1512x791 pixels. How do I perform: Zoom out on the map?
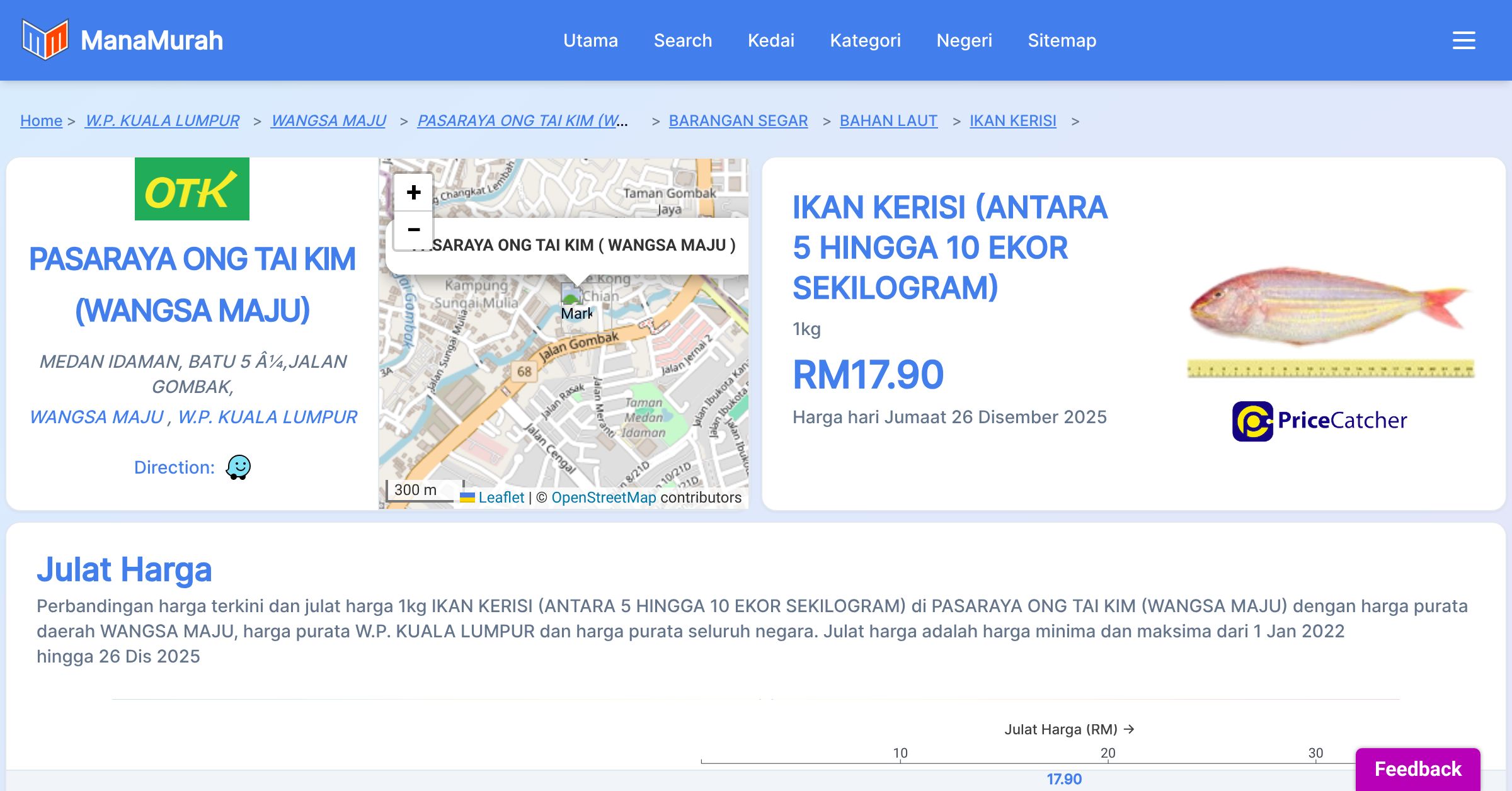click(413, 230)
